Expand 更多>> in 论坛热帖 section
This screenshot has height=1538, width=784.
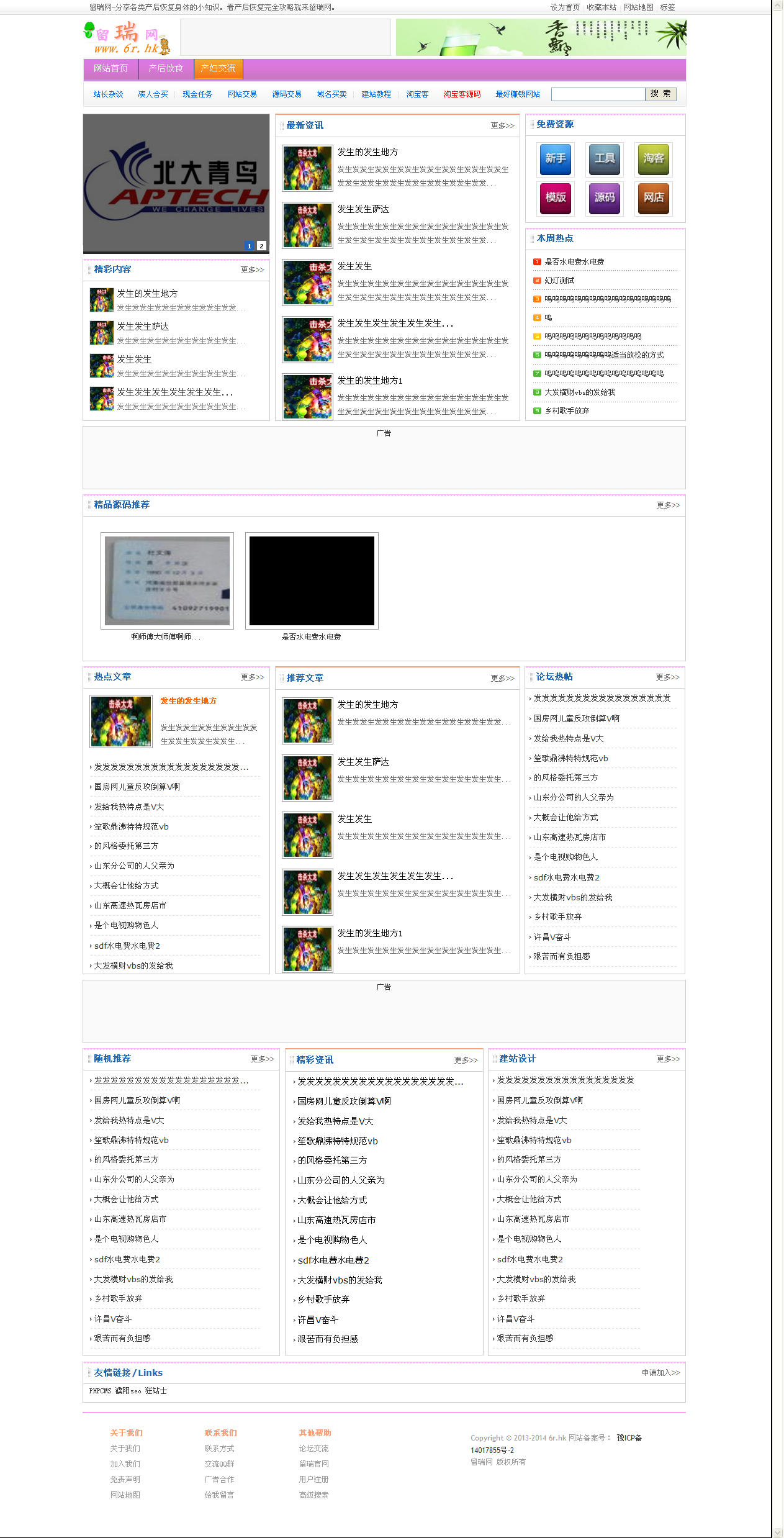pyautogui.click(x=667, y=677)
